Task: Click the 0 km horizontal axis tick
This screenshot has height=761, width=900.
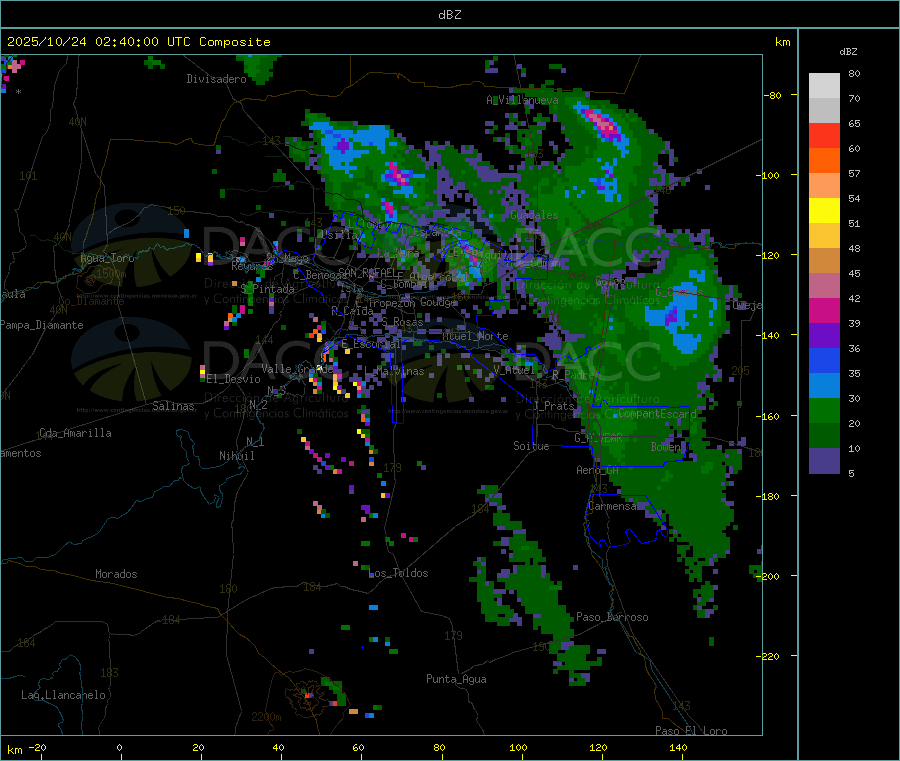Action: (119, 747)
